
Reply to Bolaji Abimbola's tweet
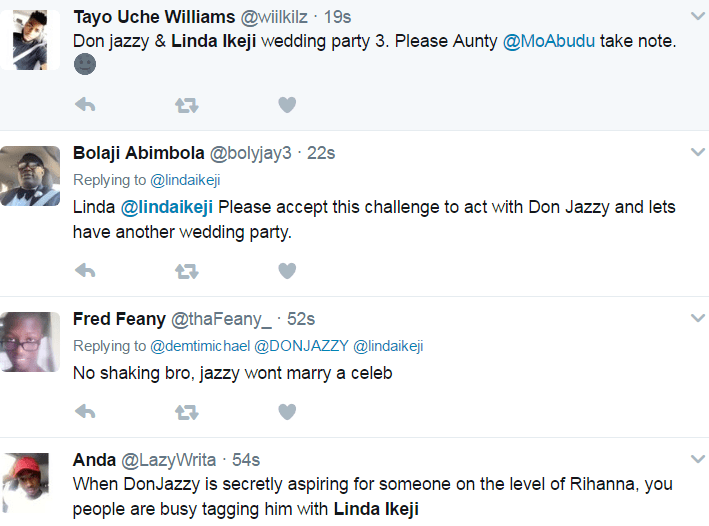[85, 271]
